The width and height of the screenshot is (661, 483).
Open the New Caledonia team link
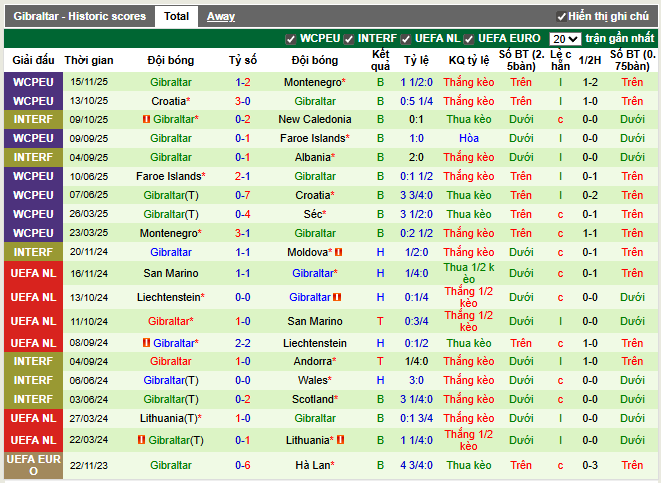(314, 119)
